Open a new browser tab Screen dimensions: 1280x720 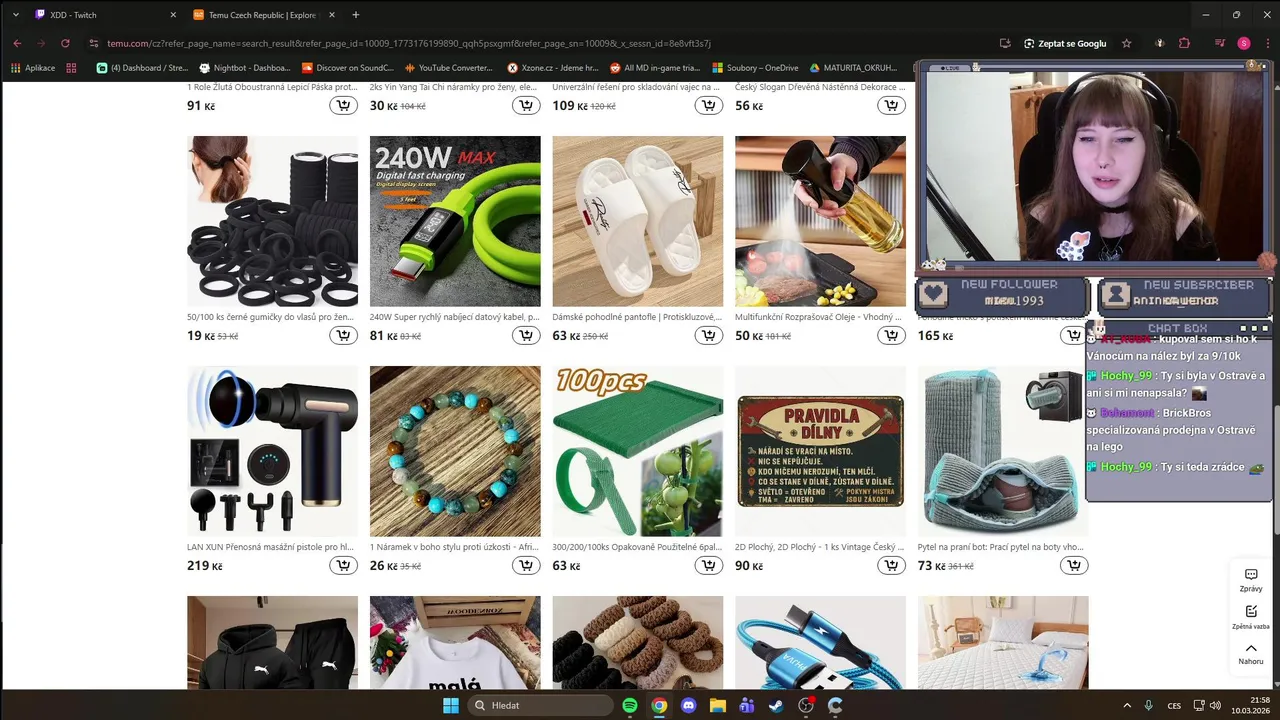(x=355, y=15)
